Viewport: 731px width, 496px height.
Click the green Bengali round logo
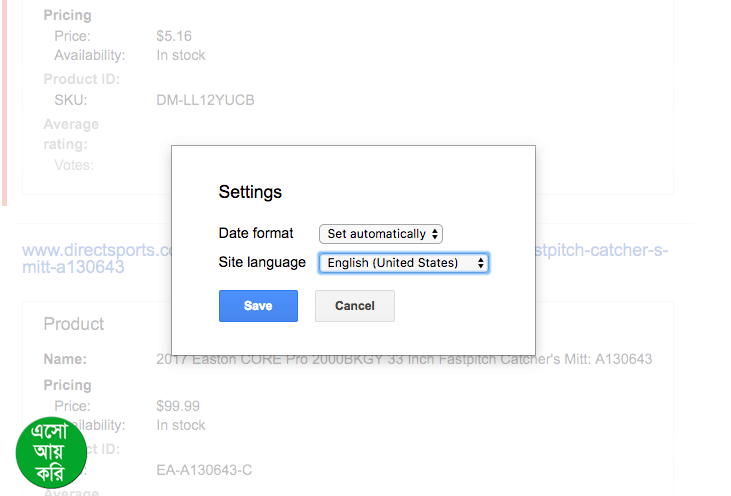click(51, 452)
